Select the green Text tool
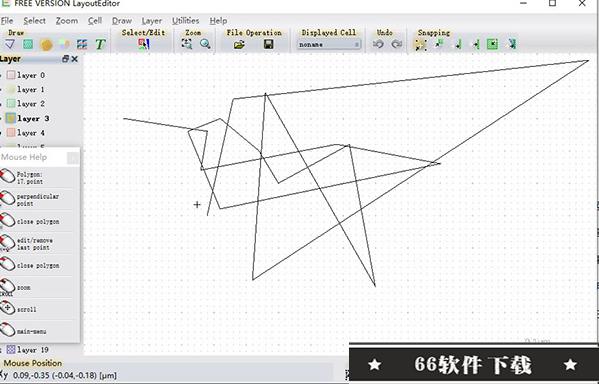The image size is (599, 384). 100,44
